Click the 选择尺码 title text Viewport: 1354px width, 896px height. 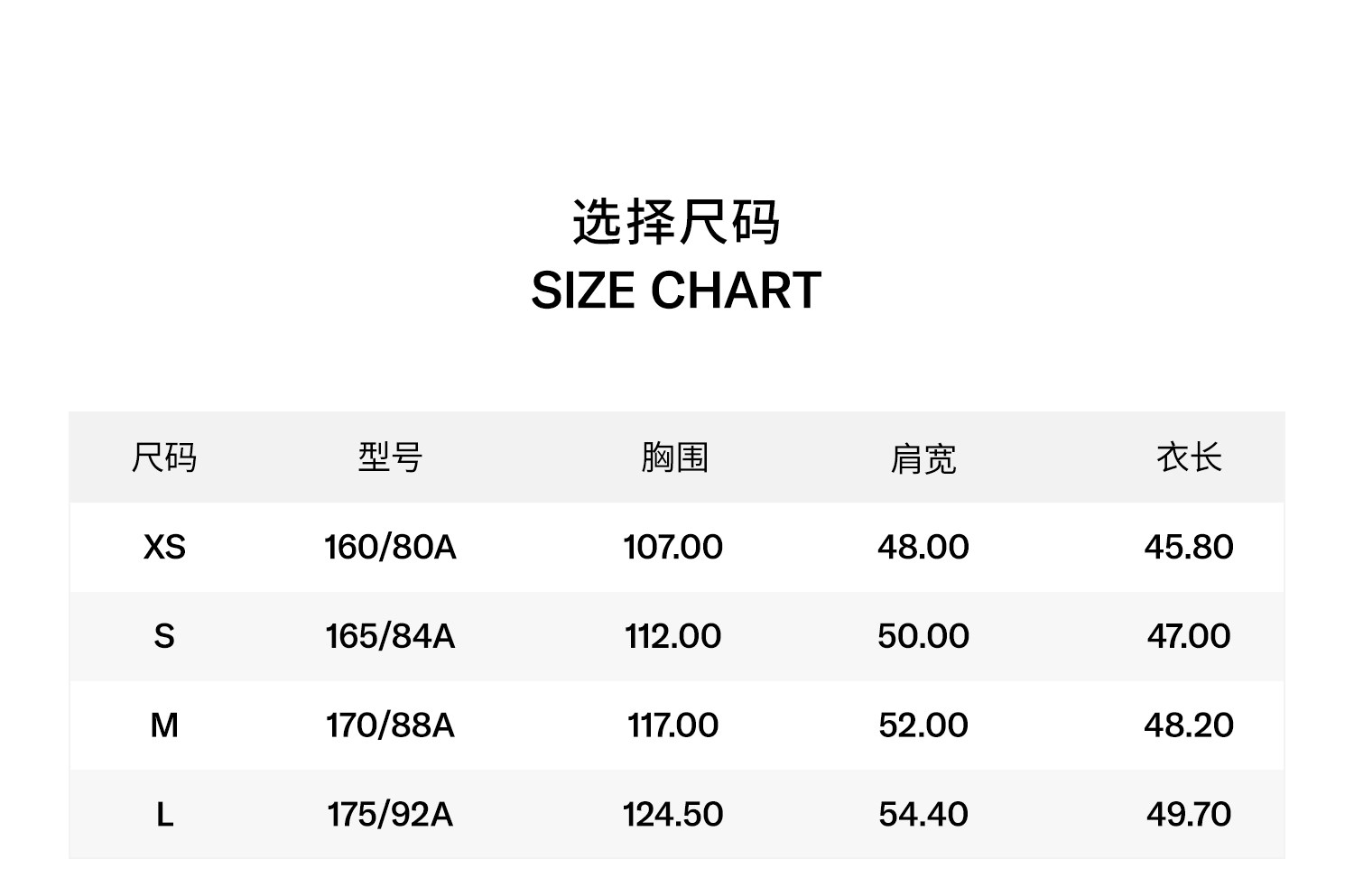(x=676, y=223)
